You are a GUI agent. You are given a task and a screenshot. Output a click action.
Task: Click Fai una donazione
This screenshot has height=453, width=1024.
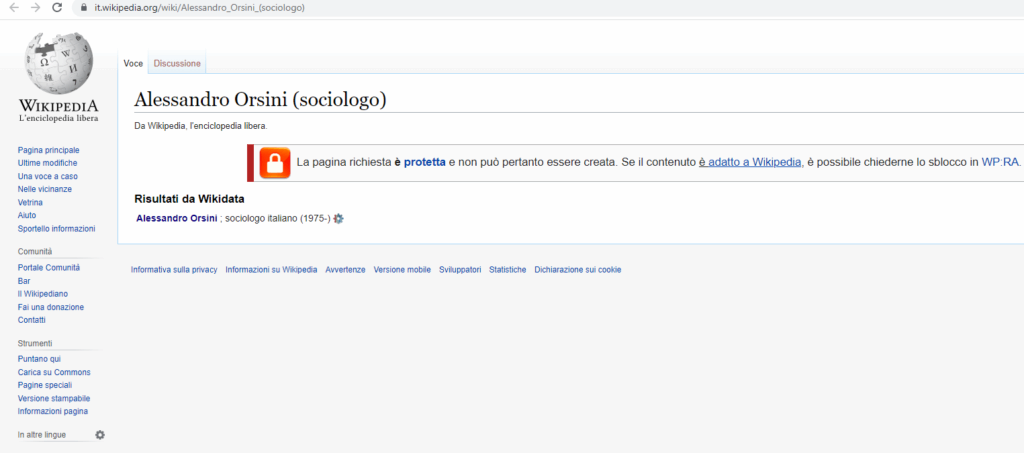pyautogui.click(x=50, y=307)
